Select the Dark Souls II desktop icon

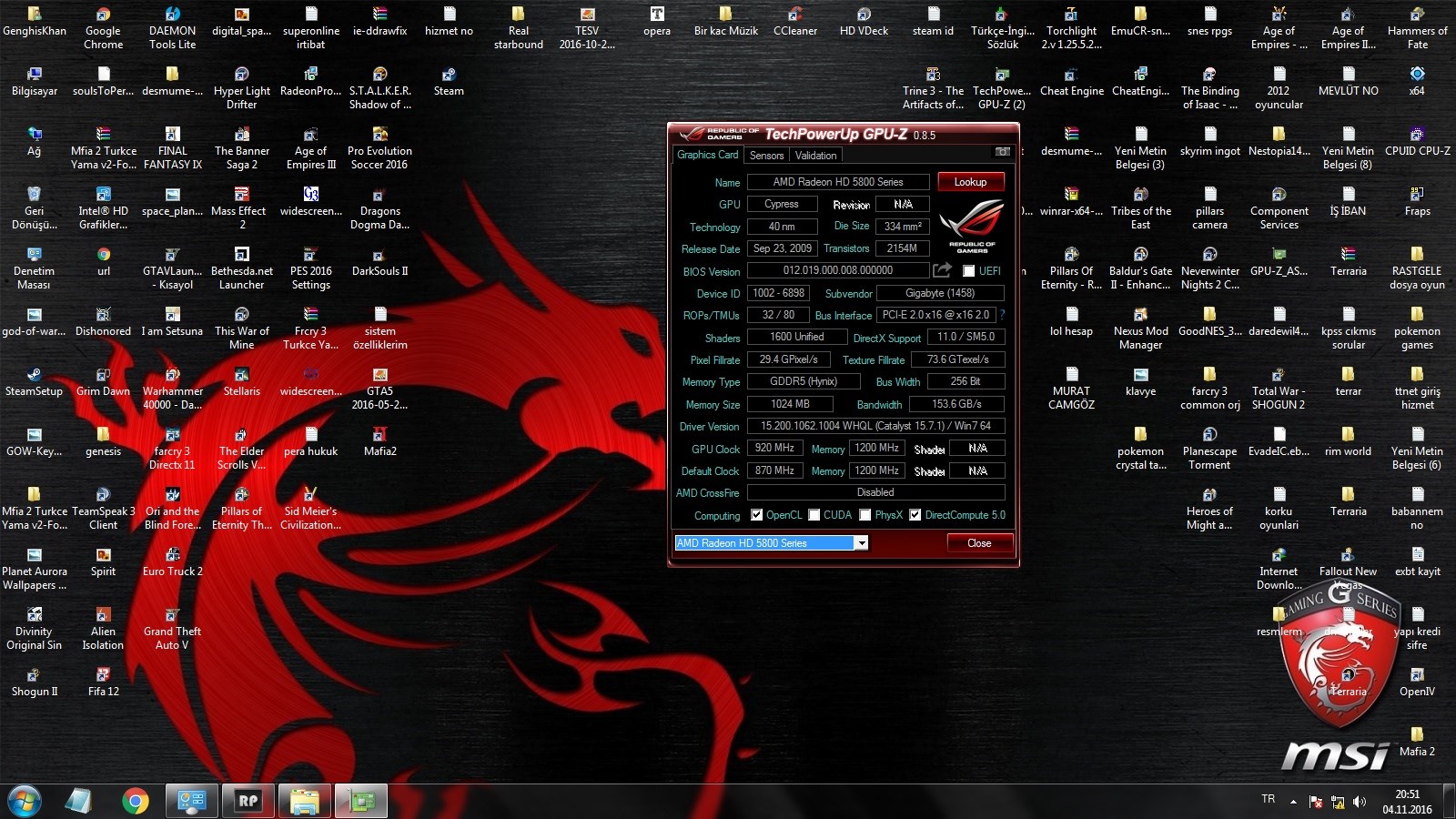coord(380,261)
